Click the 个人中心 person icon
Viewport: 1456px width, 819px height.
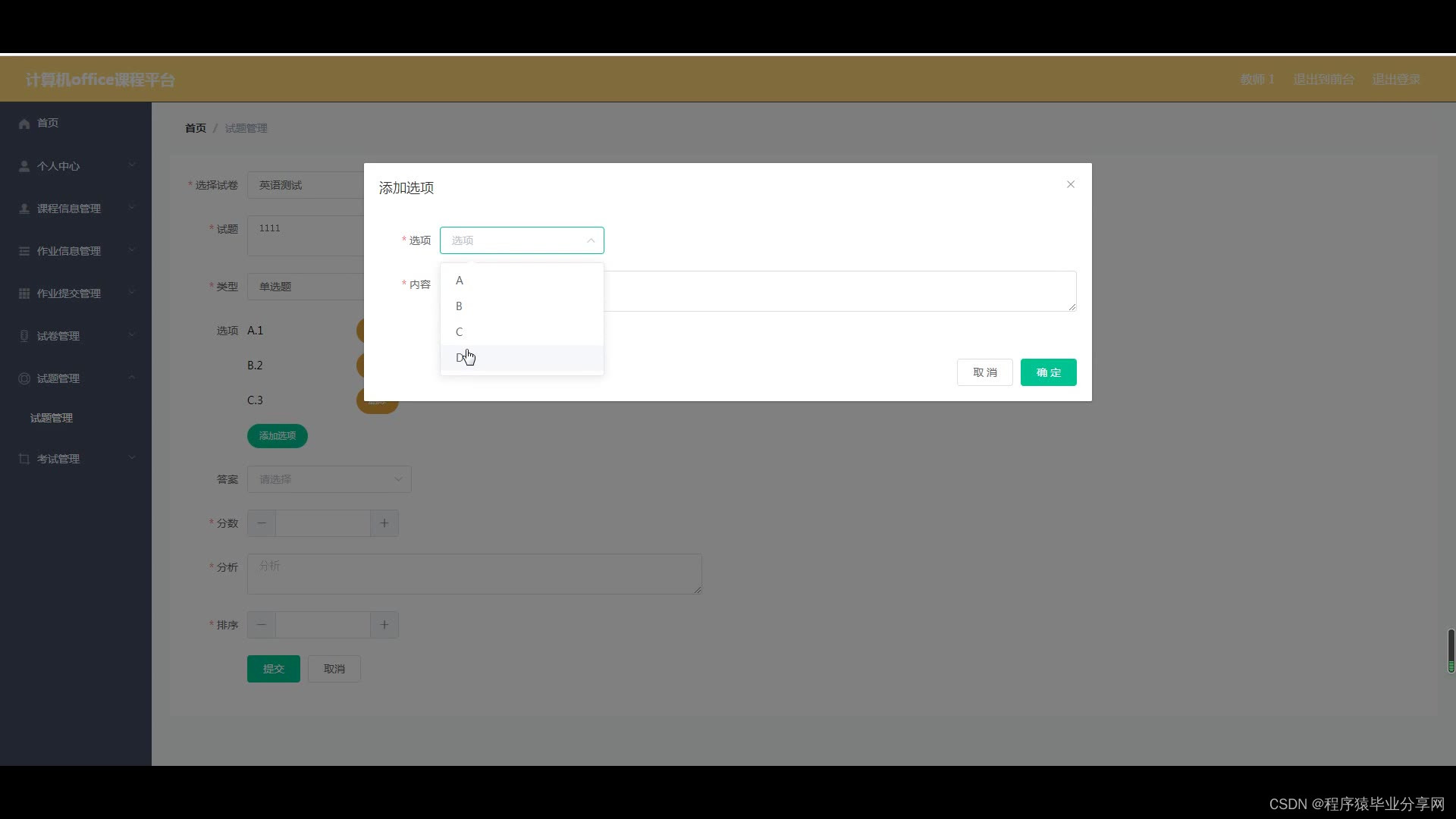tap(24, 166)
